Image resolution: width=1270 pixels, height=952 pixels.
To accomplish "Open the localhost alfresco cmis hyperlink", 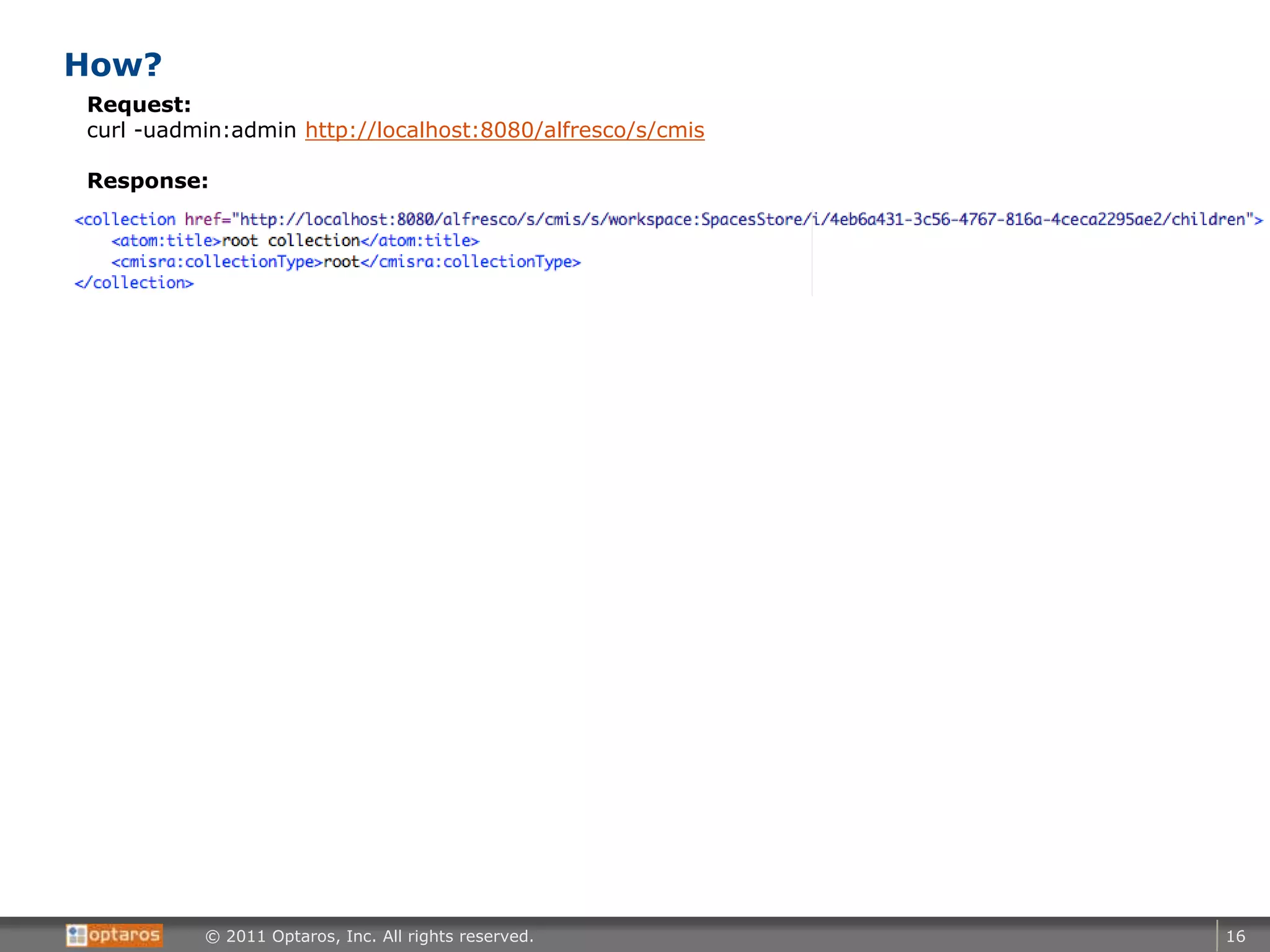I will pos(504,130).
